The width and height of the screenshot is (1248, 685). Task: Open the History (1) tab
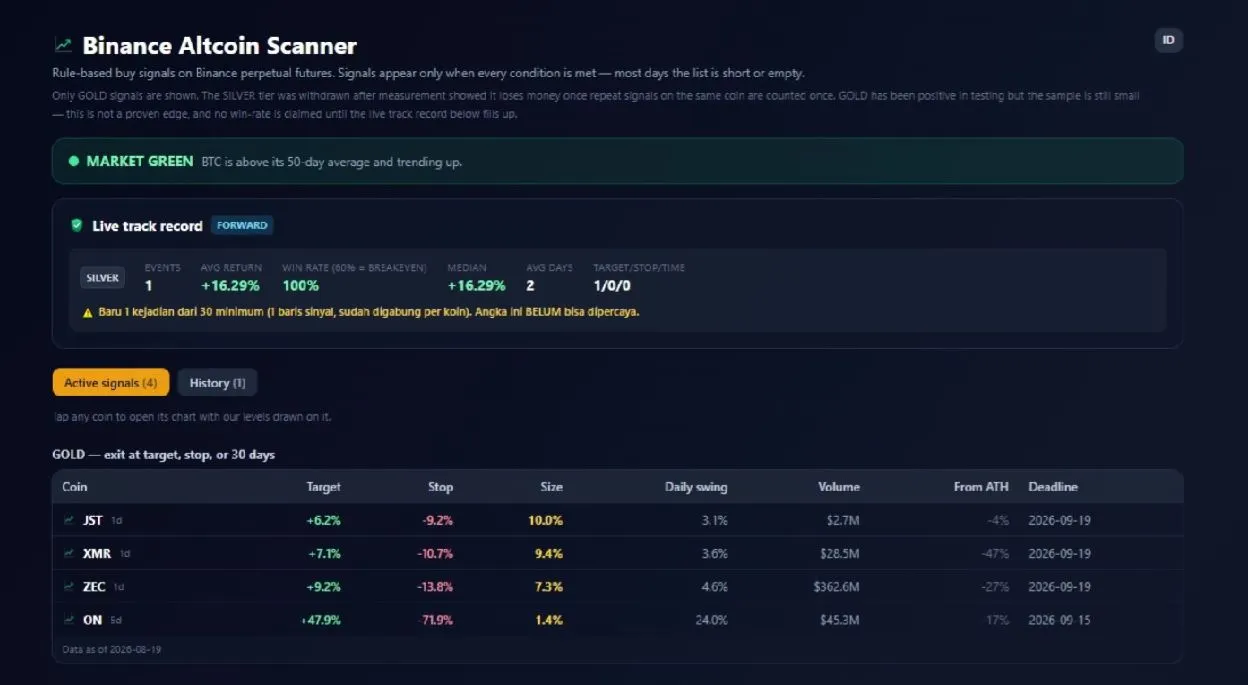click(x=217, y=382)
